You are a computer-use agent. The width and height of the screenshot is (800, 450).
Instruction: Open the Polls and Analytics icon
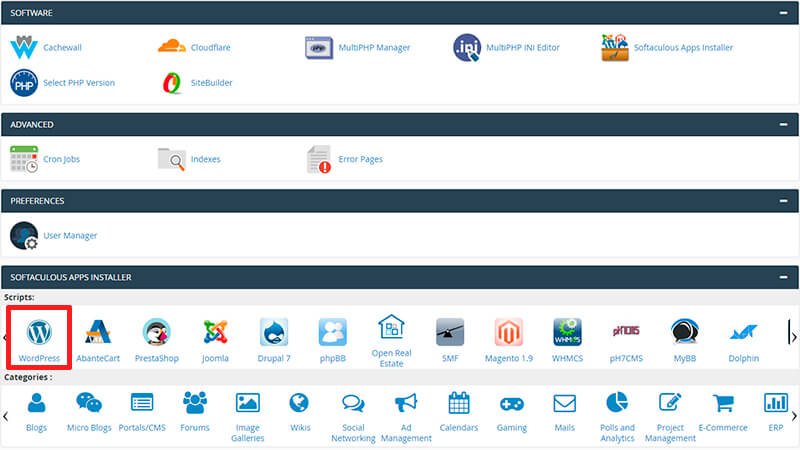coord(617,402)
